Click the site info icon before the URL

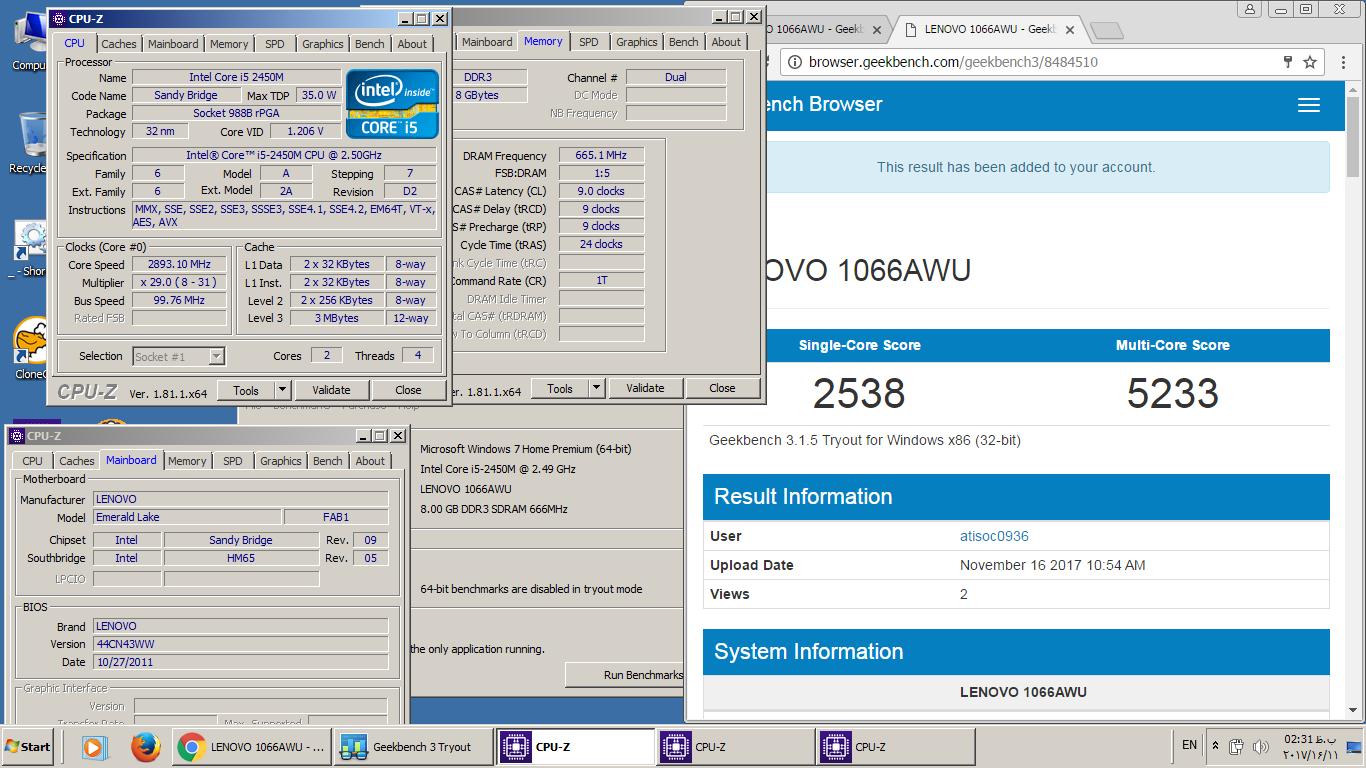795,62
